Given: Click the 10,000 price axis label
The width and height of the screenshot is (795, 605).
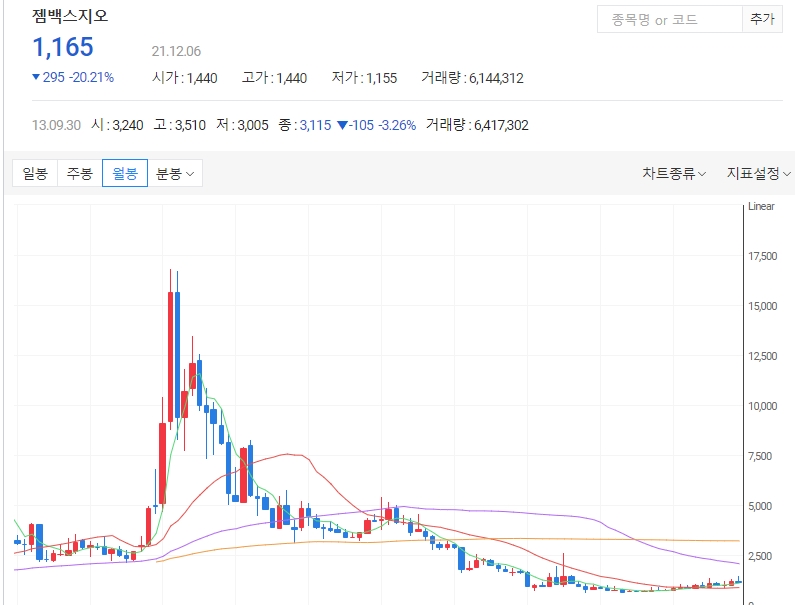Looking at the screenshot, I should coord(763,406).
